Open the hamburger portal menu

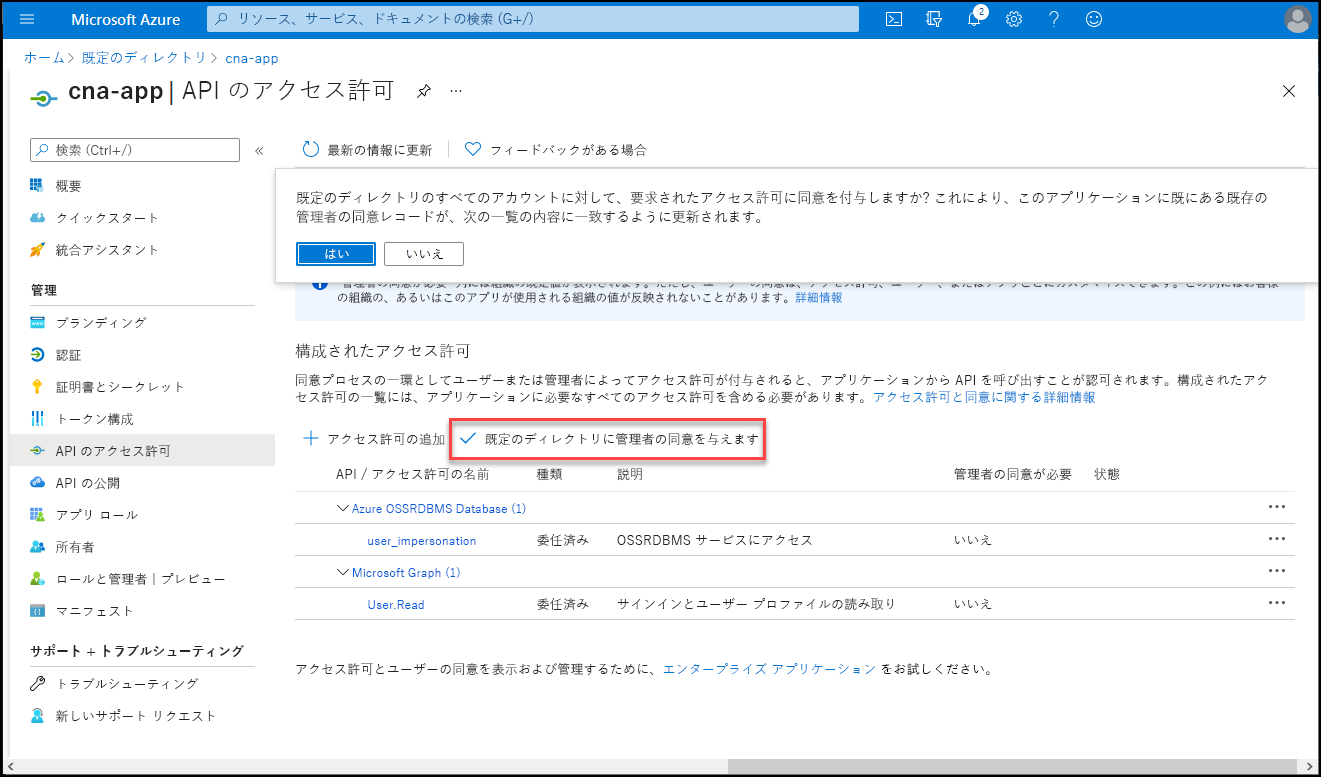tap(27, 19)
